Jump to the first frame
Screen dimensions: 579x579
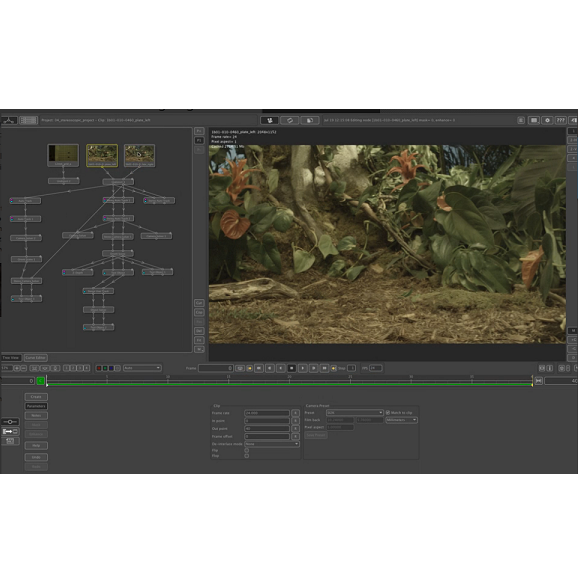click(259, 368)
